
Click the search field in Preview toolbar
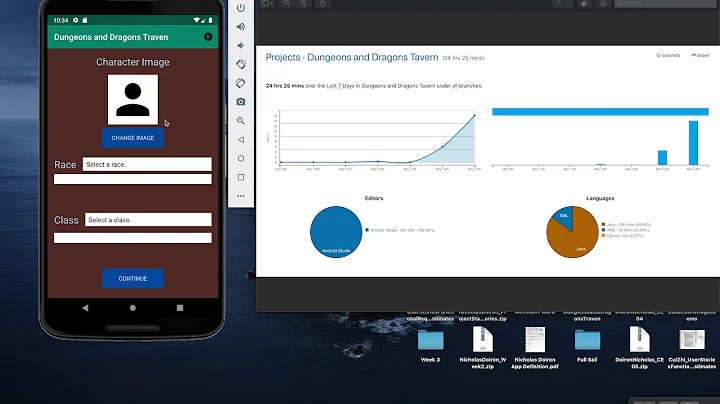pyautogui.click(x=666, y=3)
